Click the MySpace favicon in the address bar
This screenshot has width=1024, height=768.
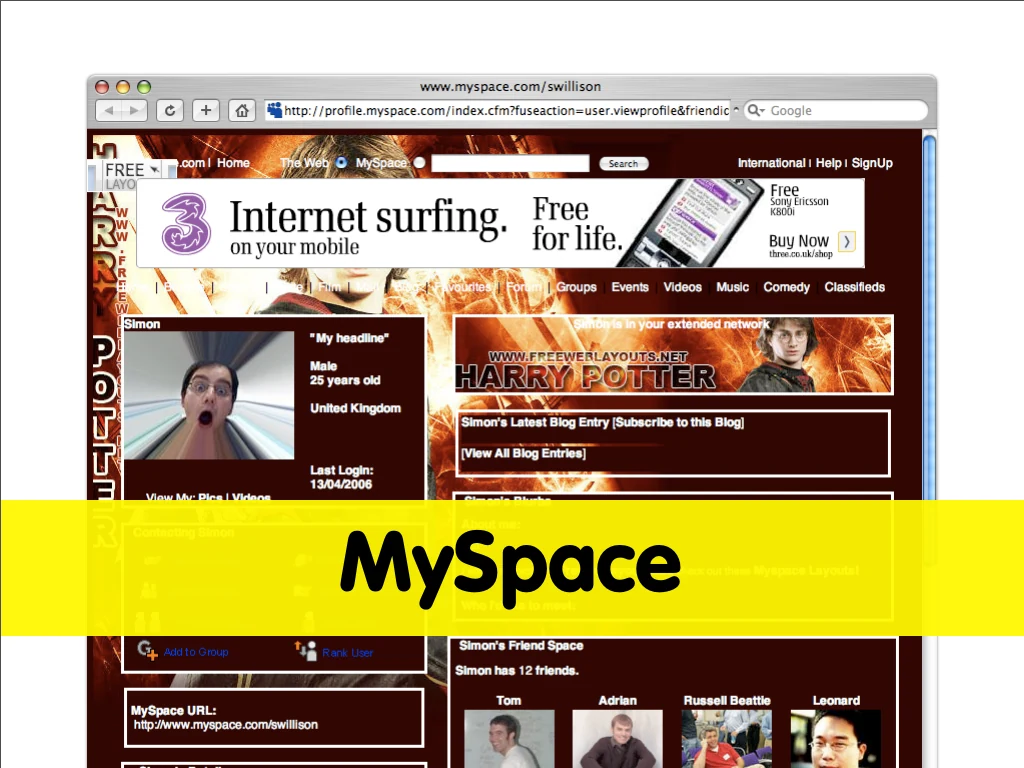pyautogui.click(x=274, y=110)
